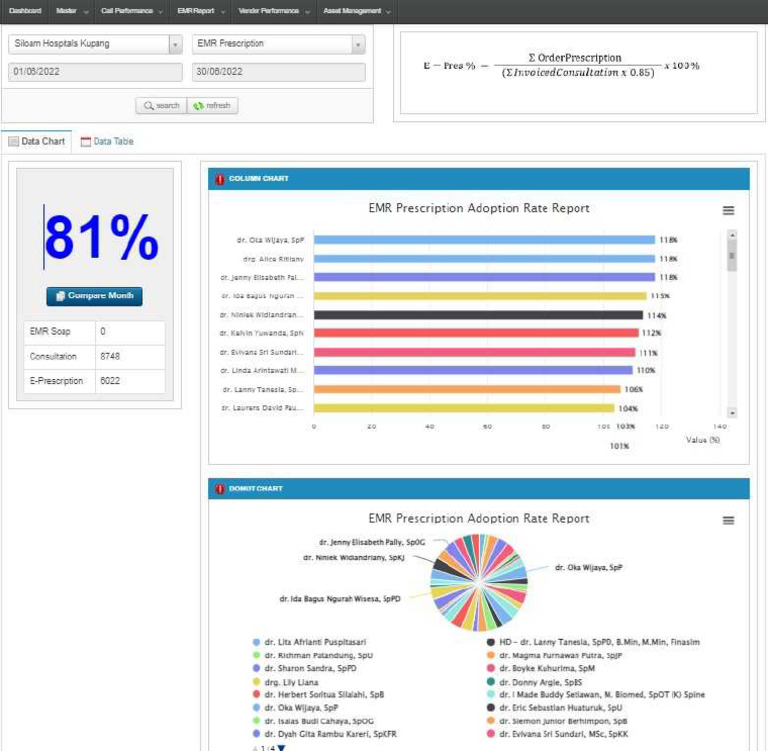The image size is (768, 751).
Task: Click the red alert icon beside COLUMN CHART
Action: (x=220, y=179)
